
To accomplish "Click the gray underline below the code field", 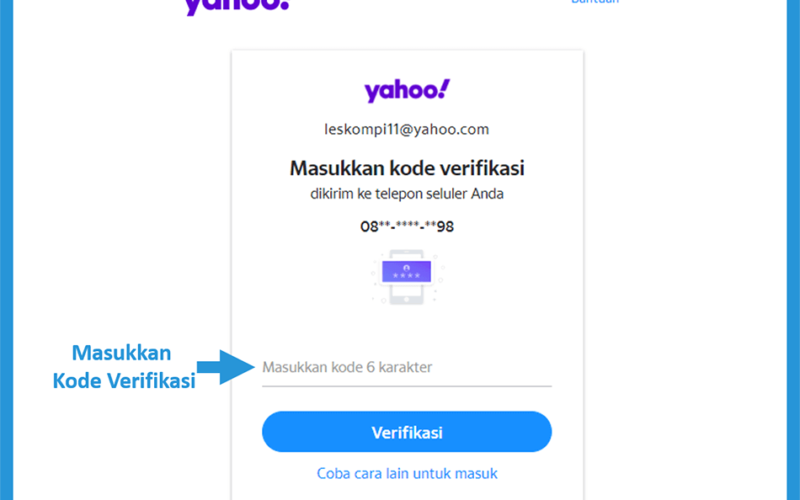I will (407, 386).
